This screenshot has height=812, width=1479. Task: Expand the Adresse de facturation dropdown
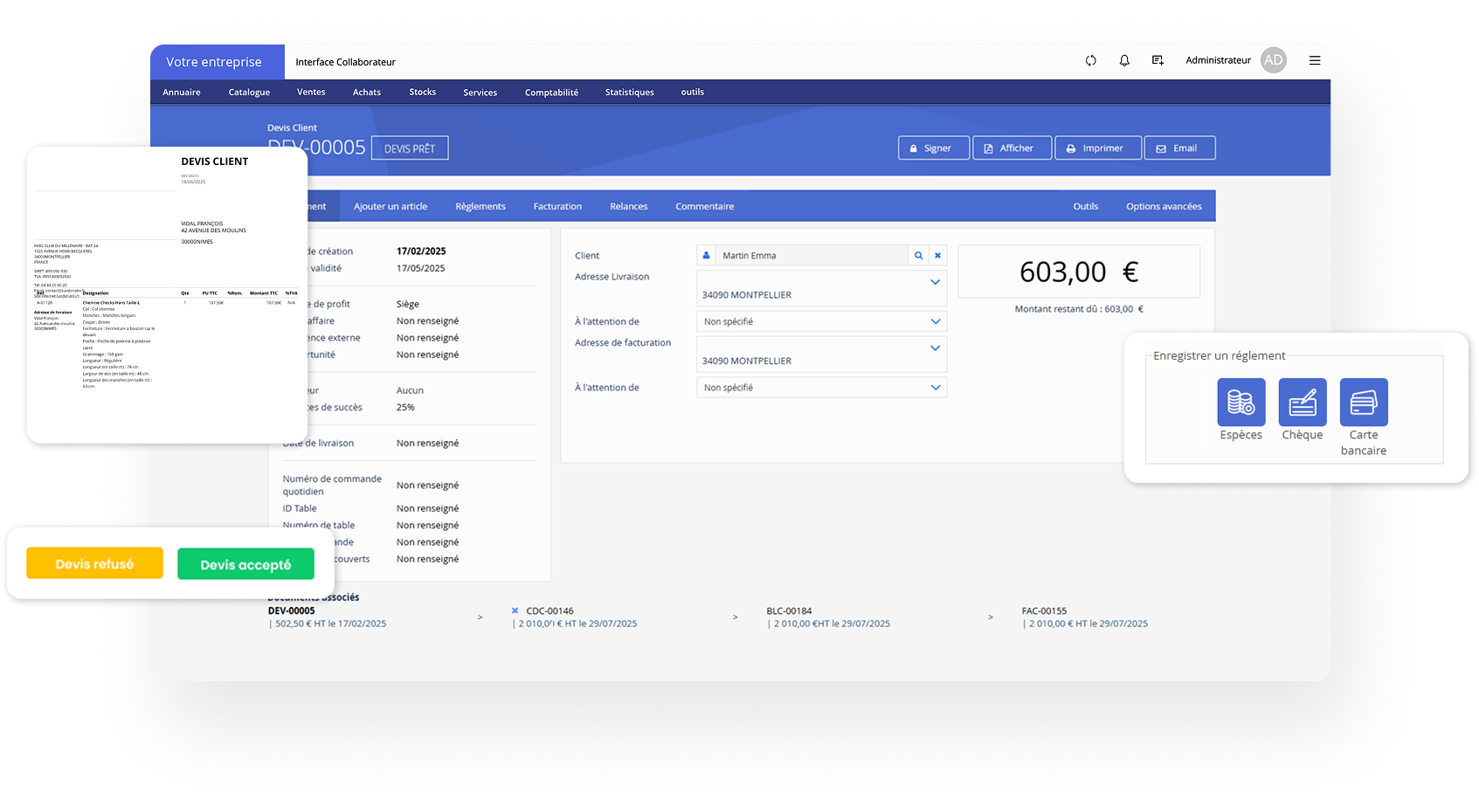click(x=935, y=348)
